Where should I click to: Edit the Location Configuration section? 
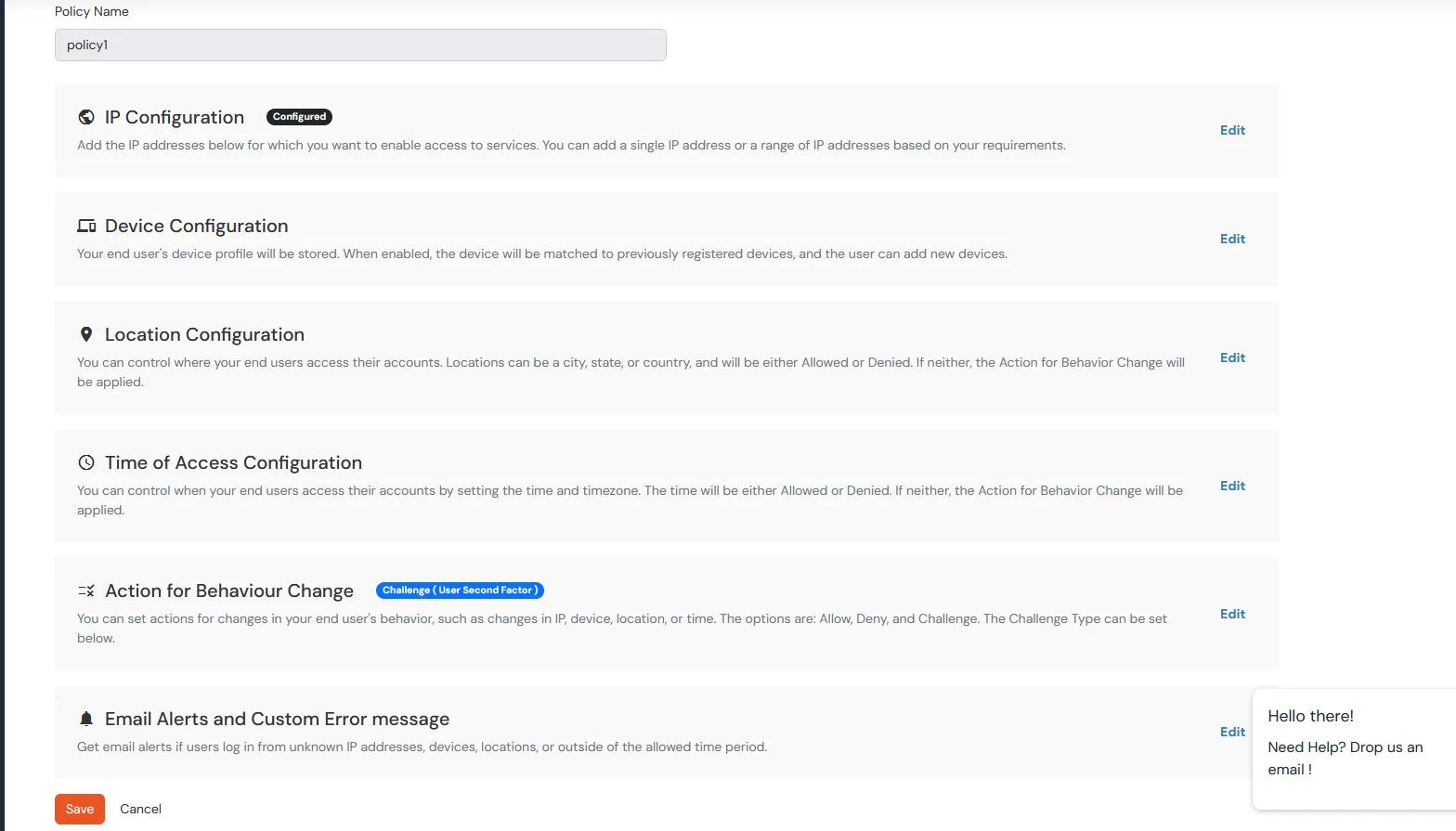click(x=1232, y=357)
